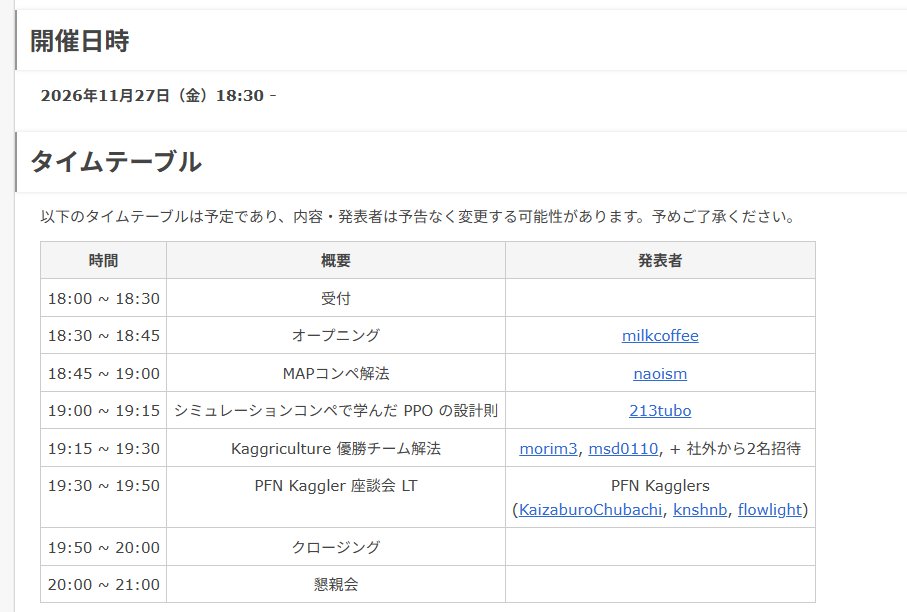
Task: Click the シミュレーションコンペで学んだ PPO の設計則 cell
Action: click(x=336, y=411)
